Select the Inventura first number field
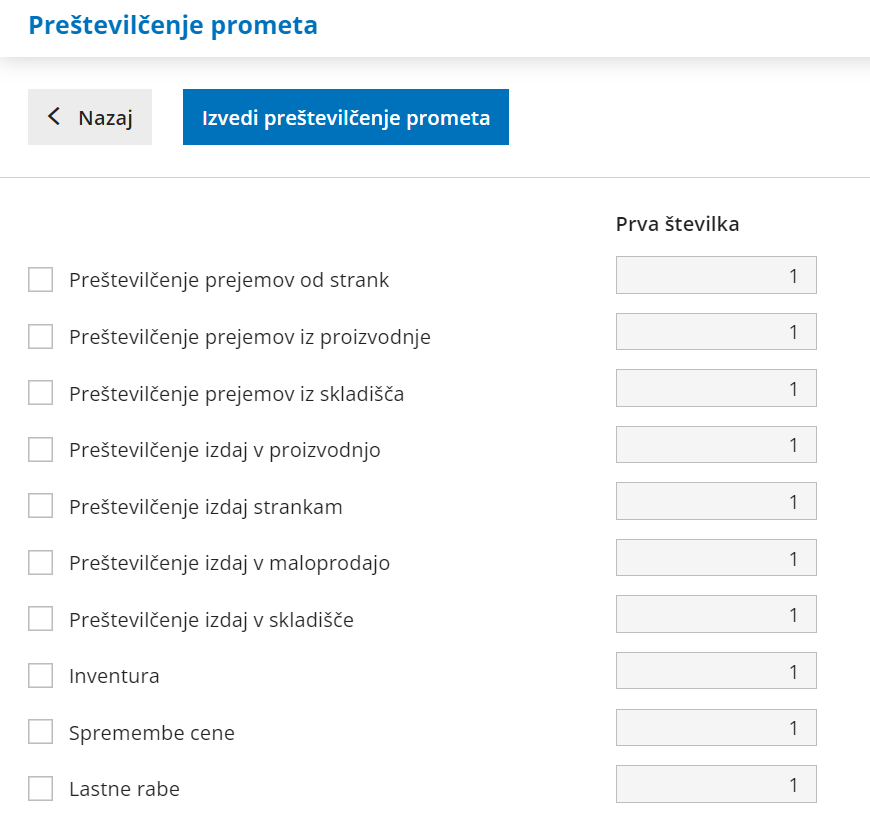The height and width of the screenshot is (817, 870). coord(716,671)
